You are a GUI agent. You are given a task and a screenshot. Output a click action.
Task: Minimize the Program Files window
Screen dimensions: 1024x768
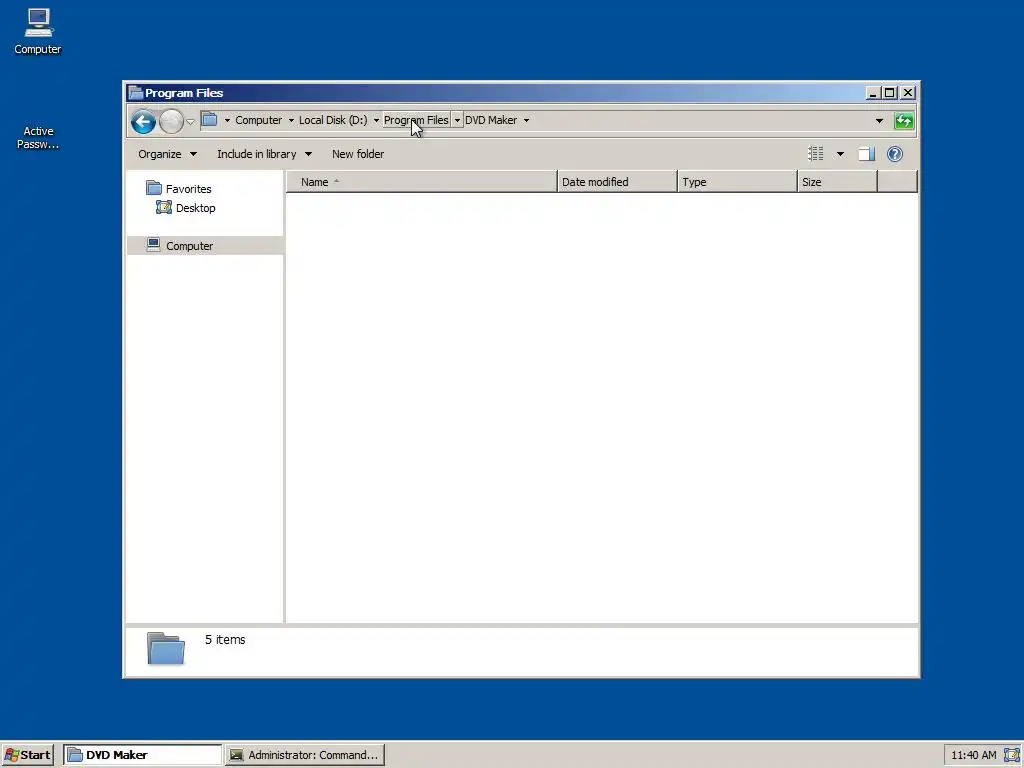point(872,93)
